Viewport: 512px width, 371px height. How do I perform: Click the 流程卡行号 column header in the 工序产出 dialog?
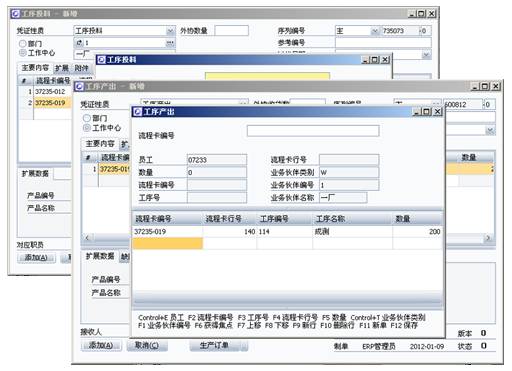(229, 219)
